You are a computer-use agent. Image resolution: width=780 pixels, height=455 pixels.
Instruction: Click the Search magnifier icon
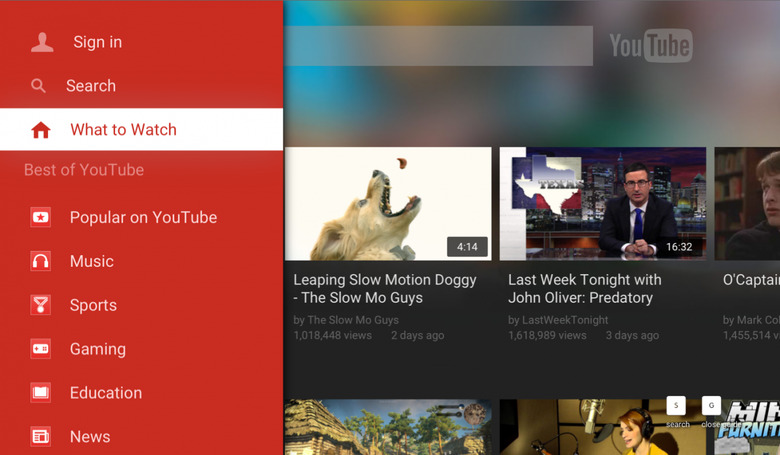(38, 86)
